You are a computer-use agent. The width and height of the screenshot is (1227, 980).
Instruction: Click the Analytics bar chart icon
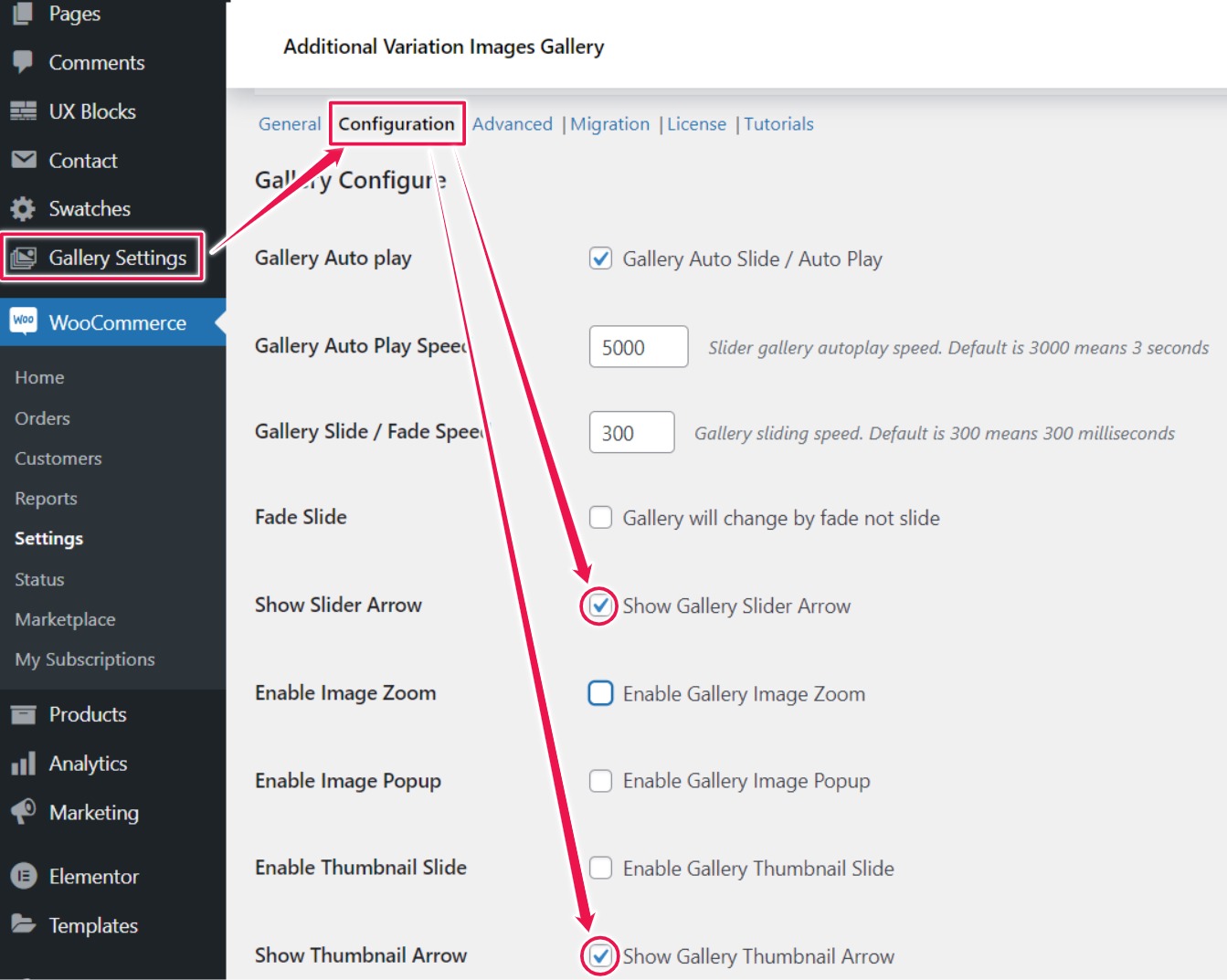coord(23,763)
